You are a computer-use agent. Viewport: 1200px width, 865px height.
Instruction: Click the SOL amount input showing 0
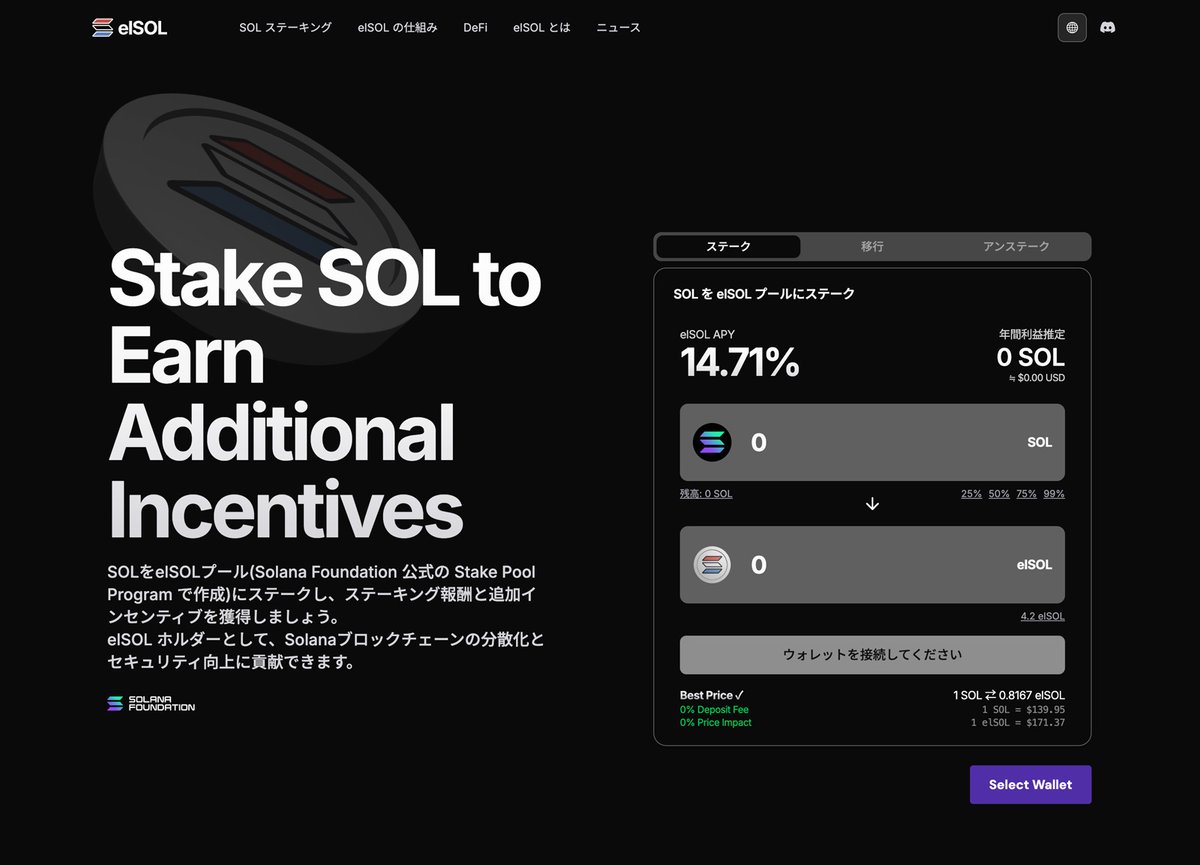(x=758, y=442)
